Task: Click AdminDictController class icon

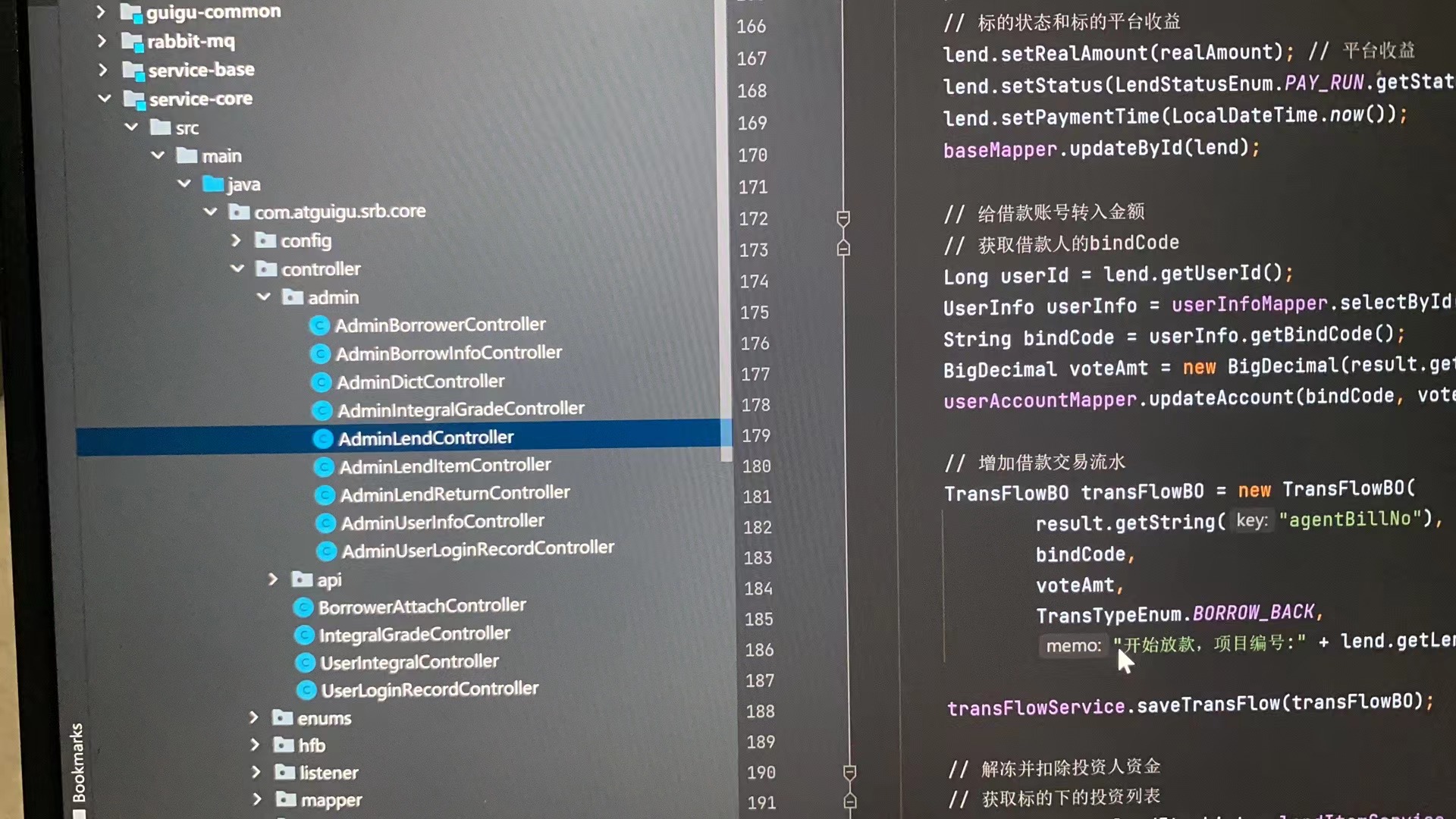Action: coord(321,381)
